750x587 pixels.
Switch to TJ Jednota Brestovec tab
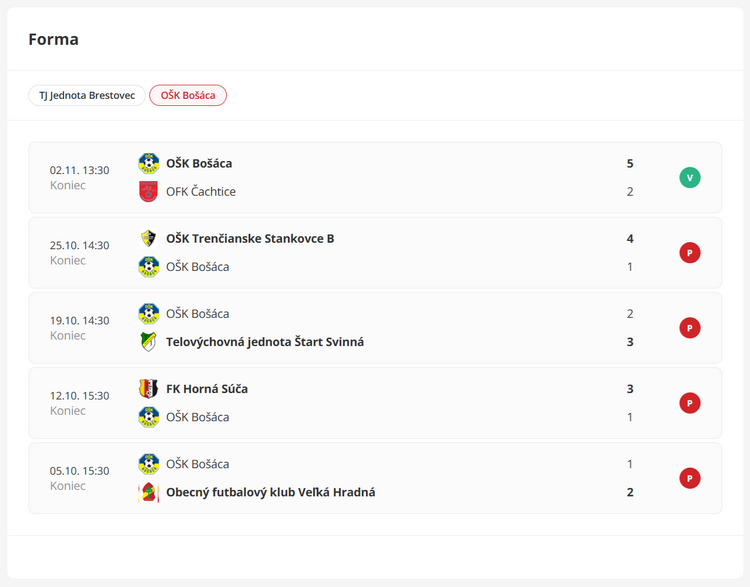[x=87, y=96]
